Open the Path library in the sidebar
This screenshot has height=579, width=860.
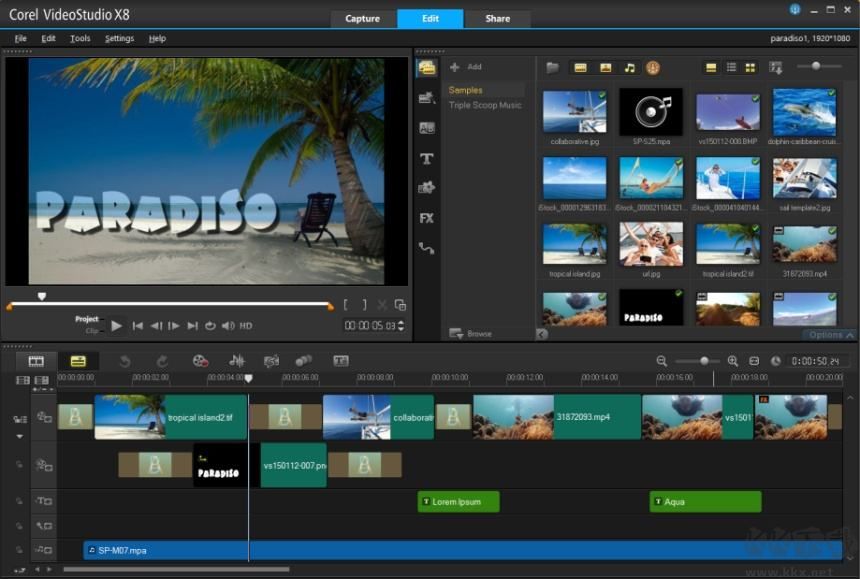(x=427, y=248)
